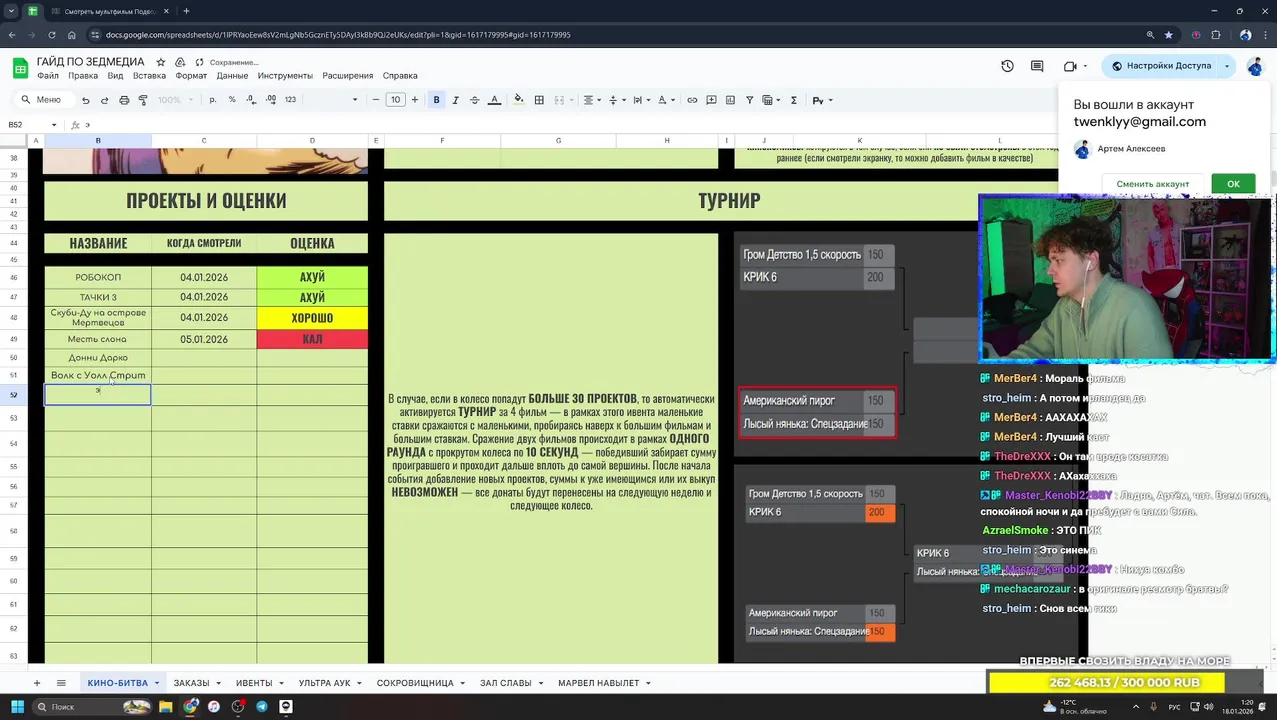Open the Вставка menu
Viewport: 1277px width, 720px height.
click(x=149, y=76)
